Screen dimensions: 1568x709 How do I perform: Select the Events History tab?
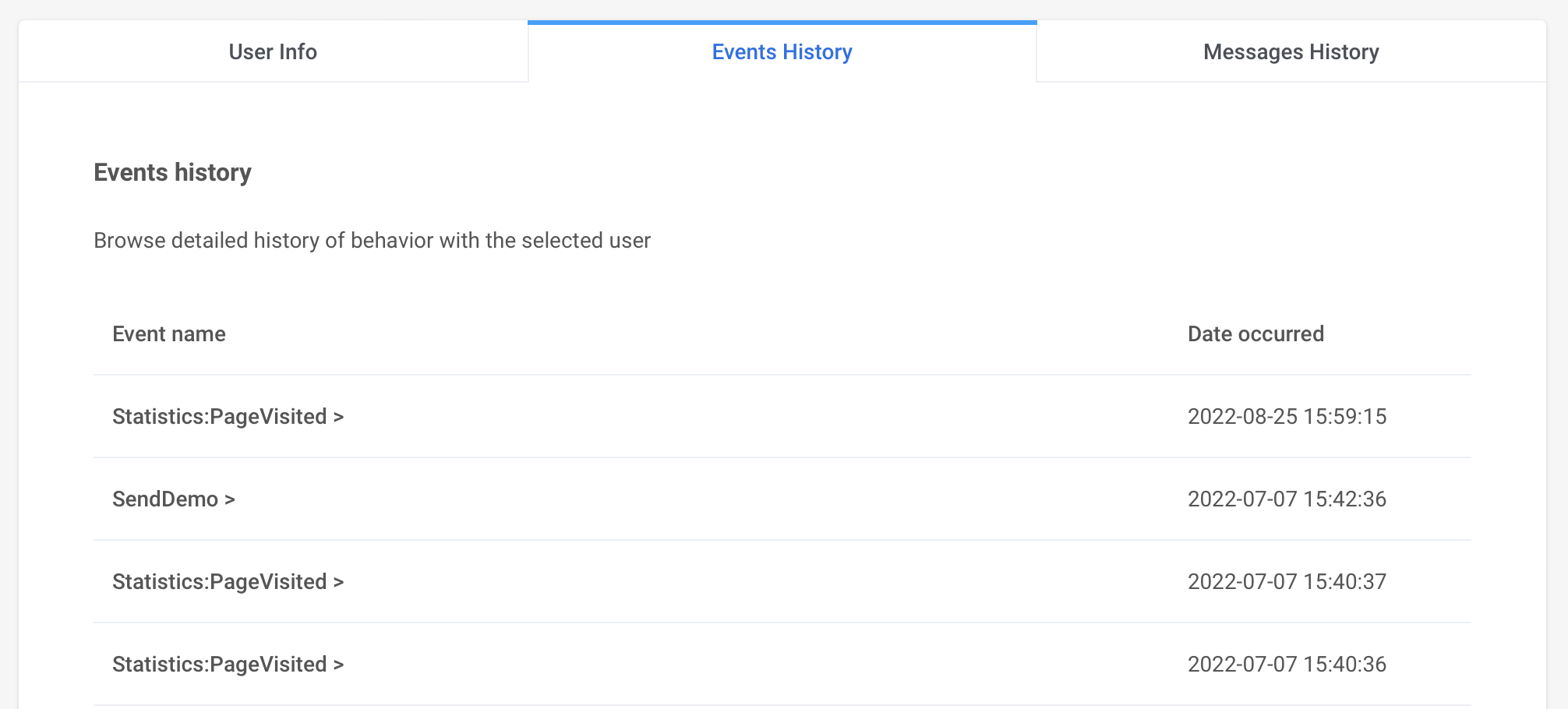point(782,51)
